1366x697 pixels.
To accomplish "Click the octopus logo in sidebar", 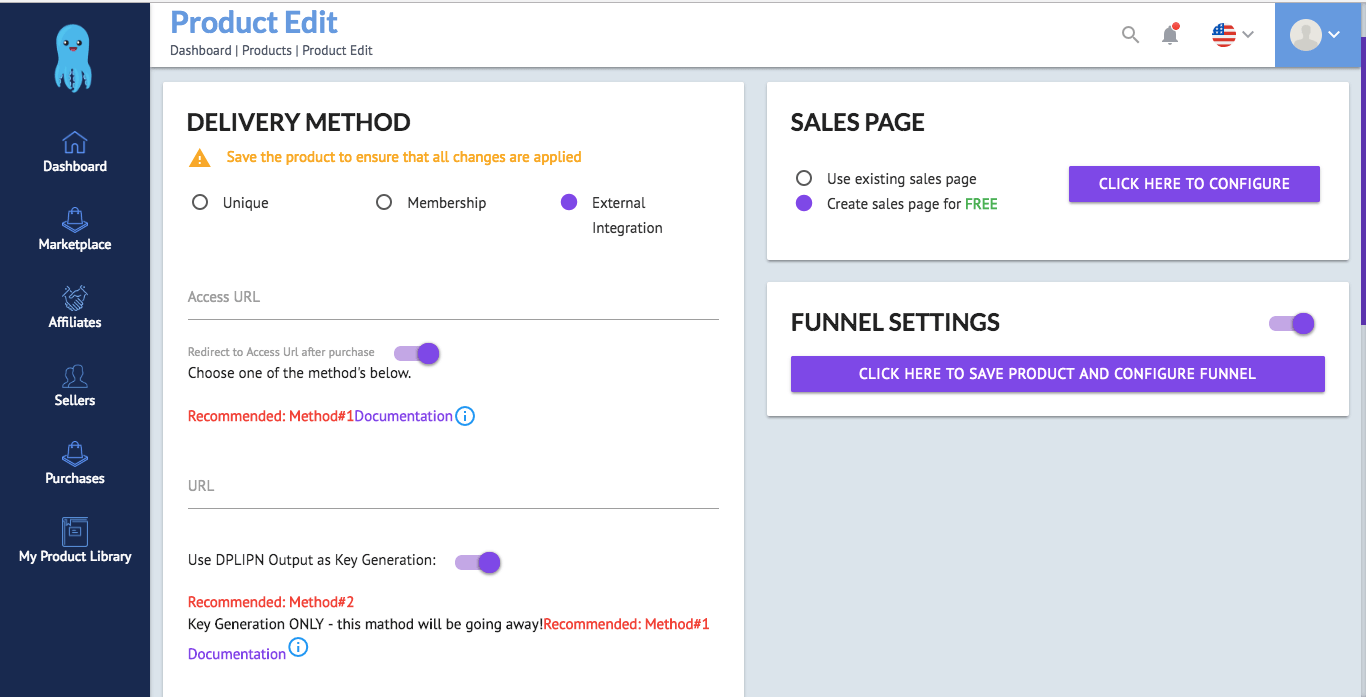I will point(75,58).
